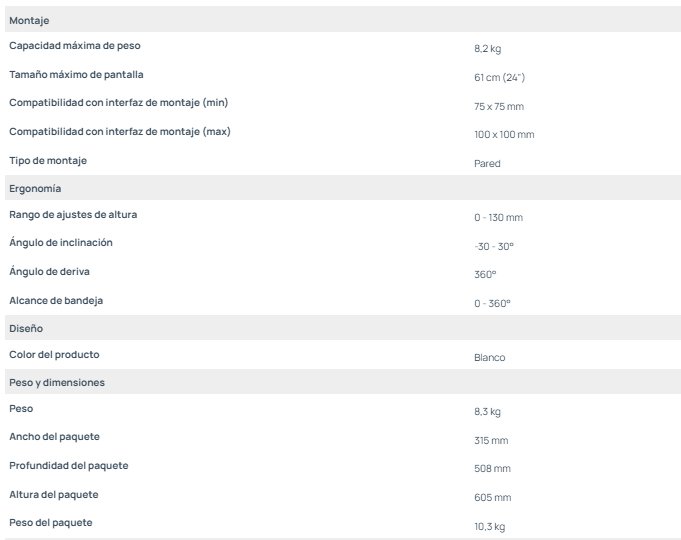Image resolution: width=681 pixels, height=540 pixels.
Task: Click the Ángulo de deriva label
Action: pos(50,271)
